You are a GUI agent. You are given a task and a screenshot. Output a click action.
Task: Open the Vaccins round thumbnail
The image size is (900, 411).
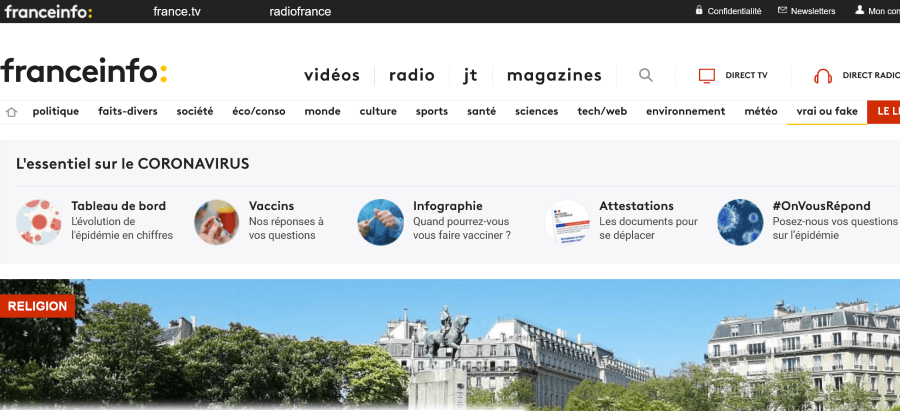tap(216, 222)
